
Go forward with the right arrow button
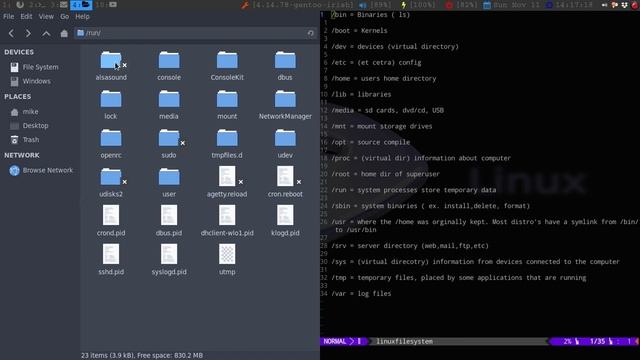(28, 33)
